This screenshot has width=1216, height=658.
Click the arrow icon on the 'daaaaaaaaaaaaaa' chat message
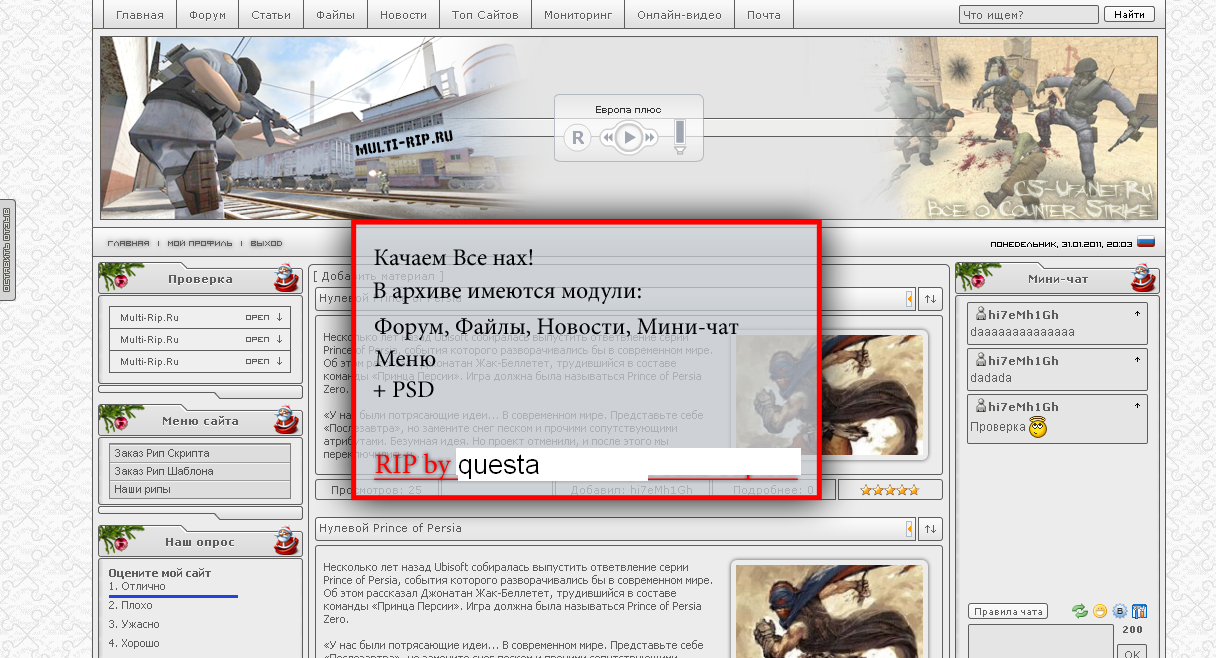(1136, 314)
